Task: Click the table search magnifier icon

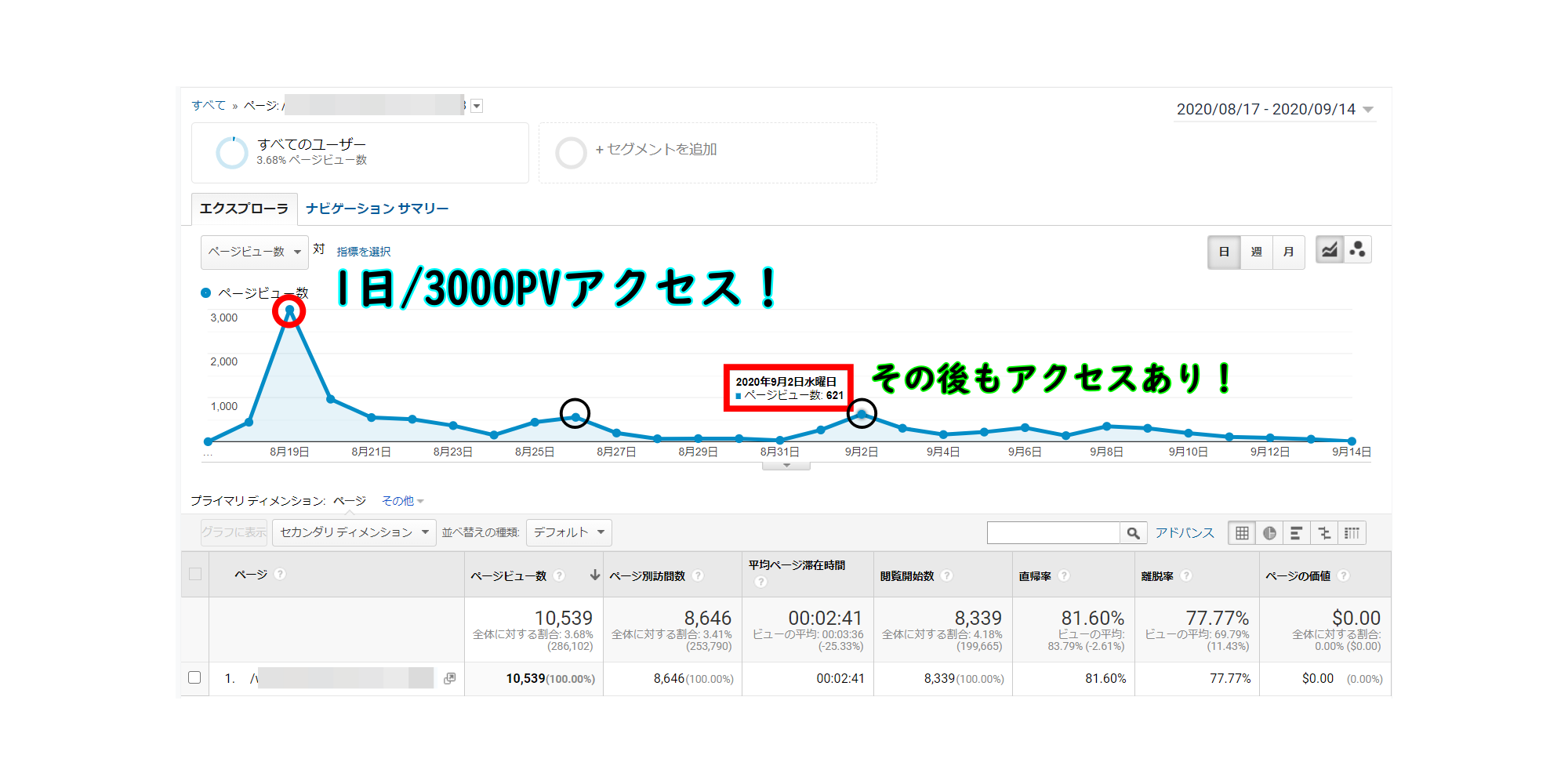Action: (x=1133, y=533)
